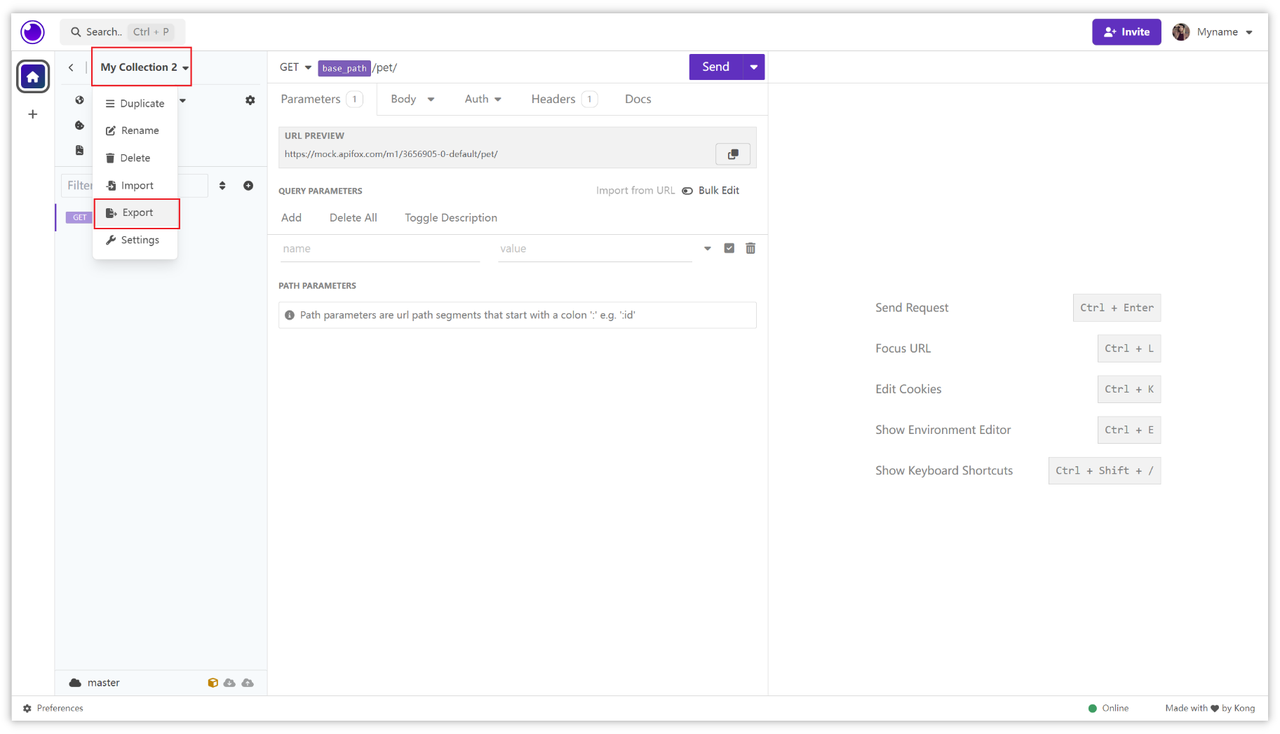The image size is (1280, 734).
Task: Click Made with heart by Kong
Action: 1210,708
